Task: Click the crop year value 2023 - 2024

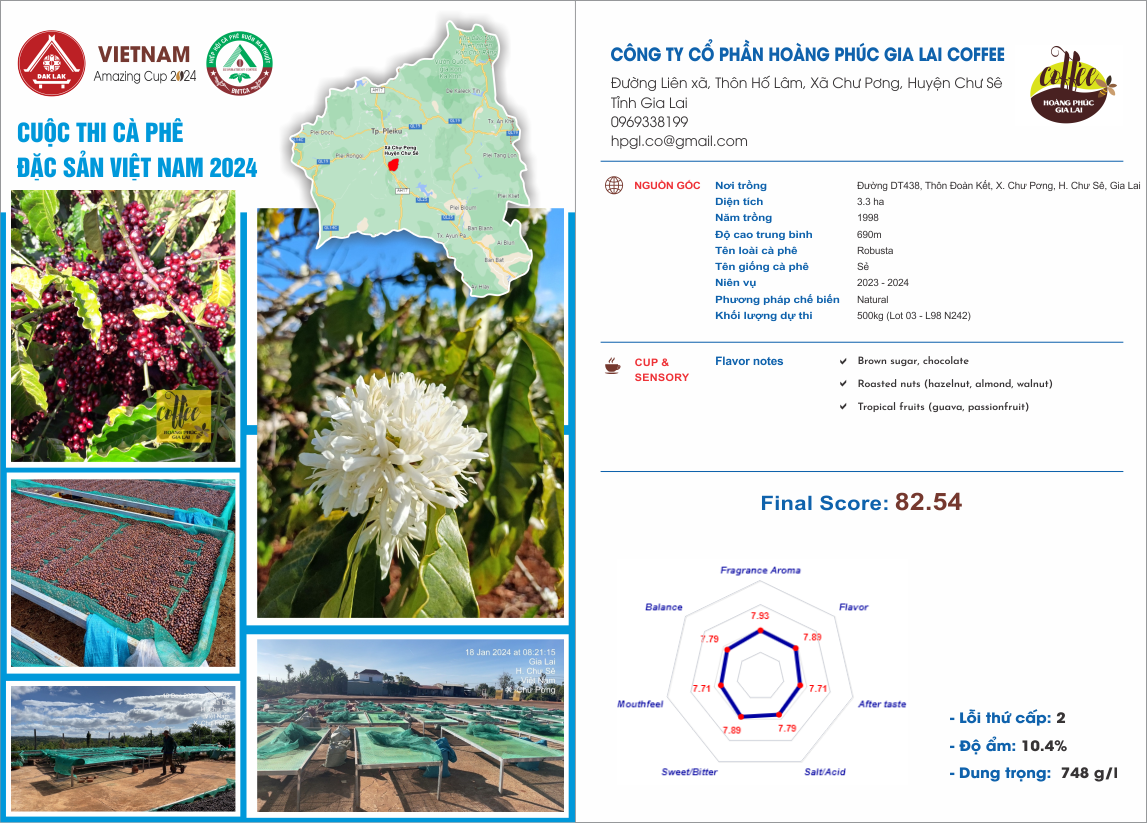Action: coord(883,283)
